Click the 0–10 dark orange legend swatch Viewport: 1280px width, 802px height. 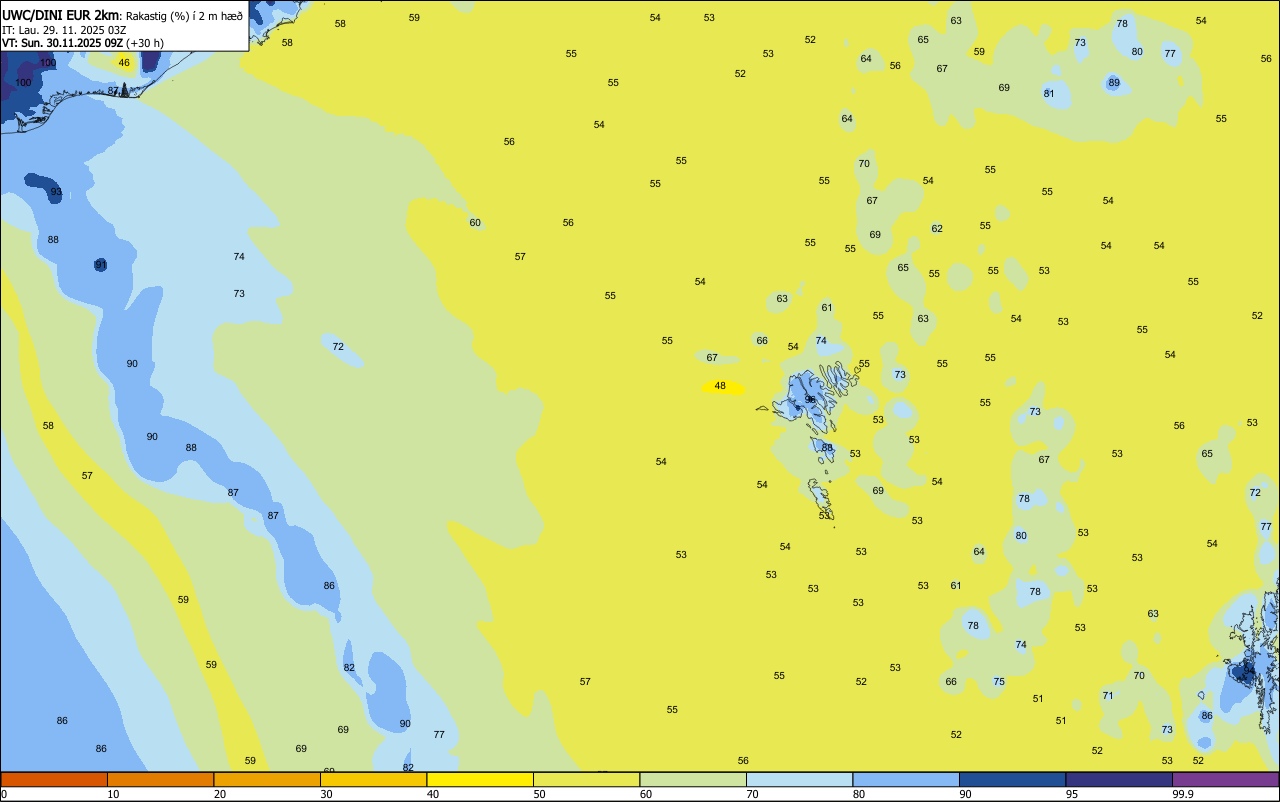pyautogui.click(x=54, y=779)
